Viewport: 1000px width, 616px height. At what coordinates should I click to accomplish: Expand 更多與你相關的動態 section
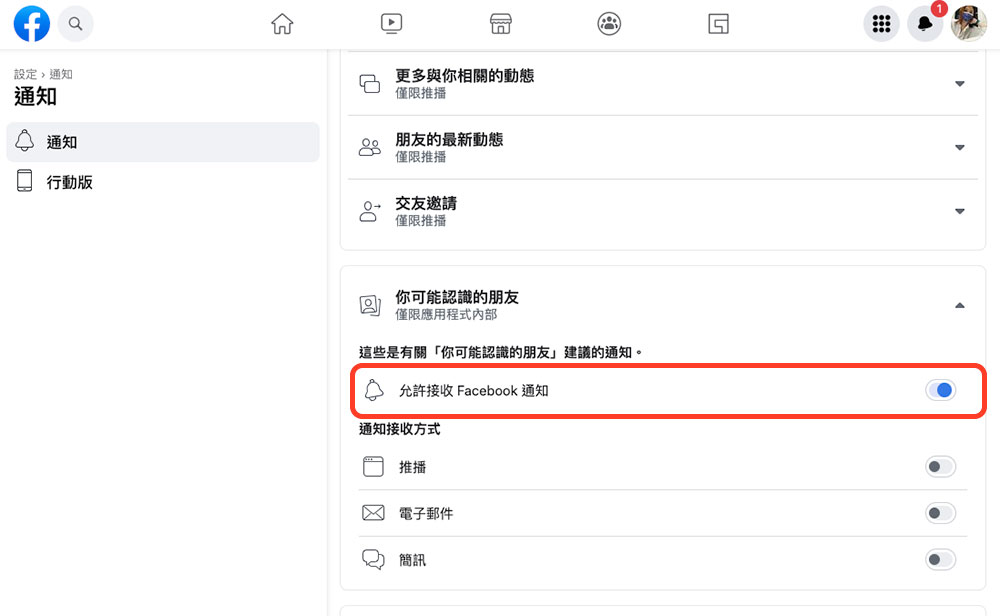[x=960, y=84]
